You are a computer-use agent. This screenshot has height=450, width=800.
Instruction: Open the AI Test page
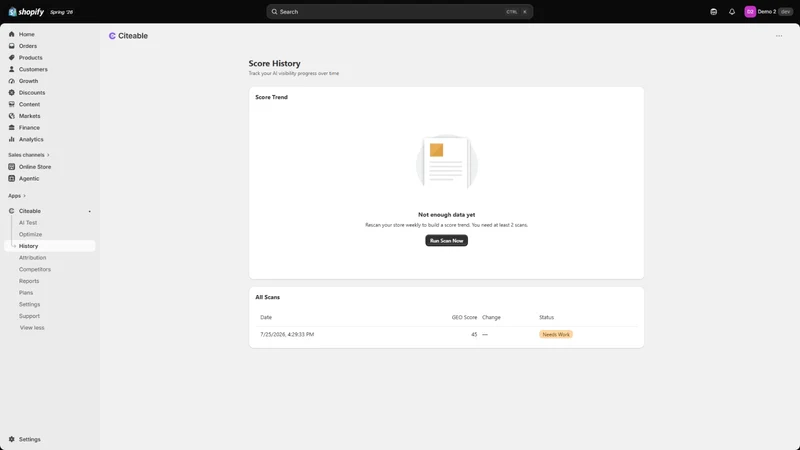28,222
